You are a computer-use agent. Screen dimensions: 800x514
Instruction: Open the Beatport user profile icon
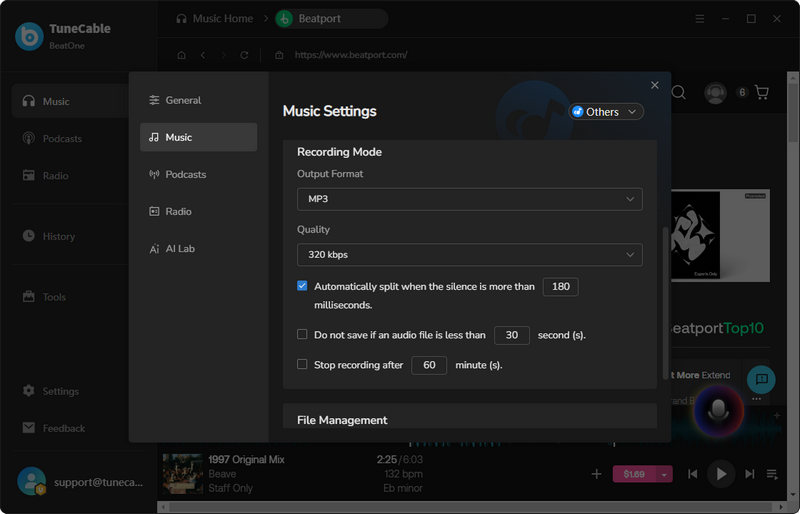(715, 93)
